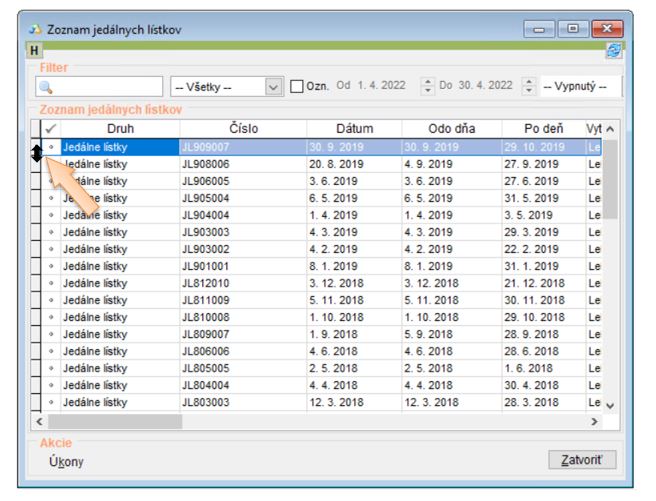Click row marker dot for JL803003

(51, 402)
